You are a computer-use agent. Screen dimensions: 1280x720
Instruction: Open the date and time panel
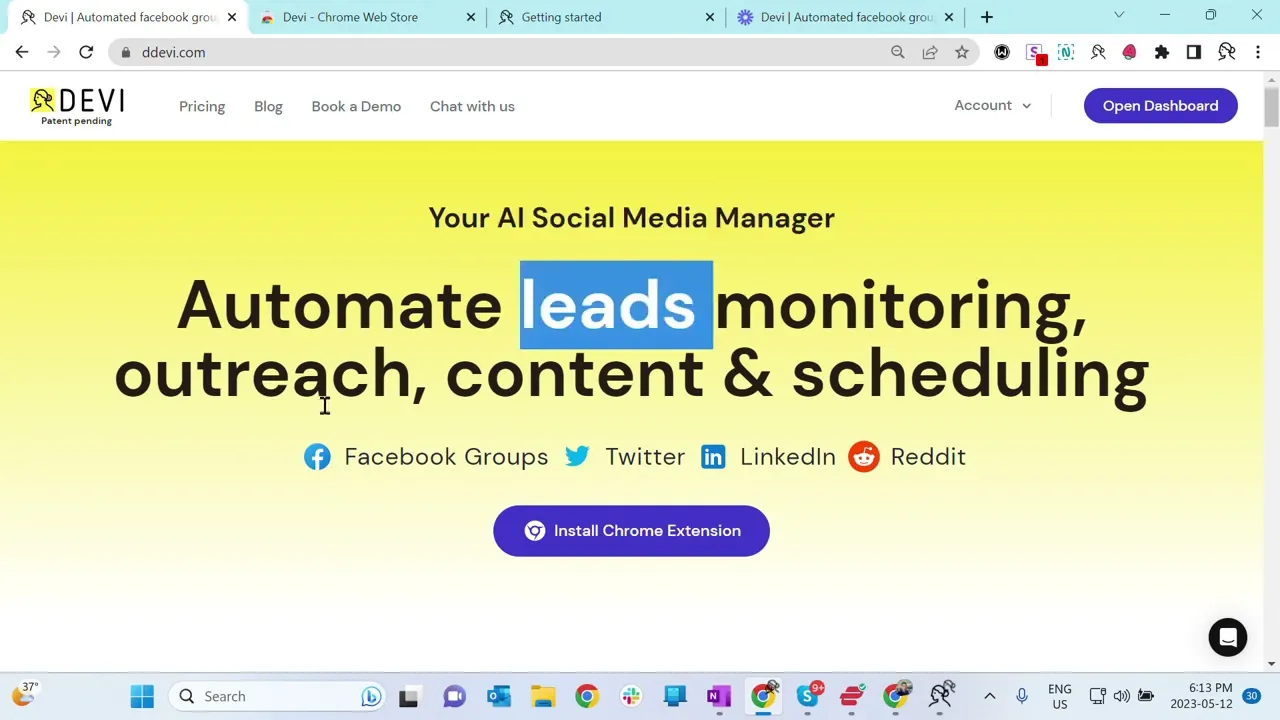1210,696
